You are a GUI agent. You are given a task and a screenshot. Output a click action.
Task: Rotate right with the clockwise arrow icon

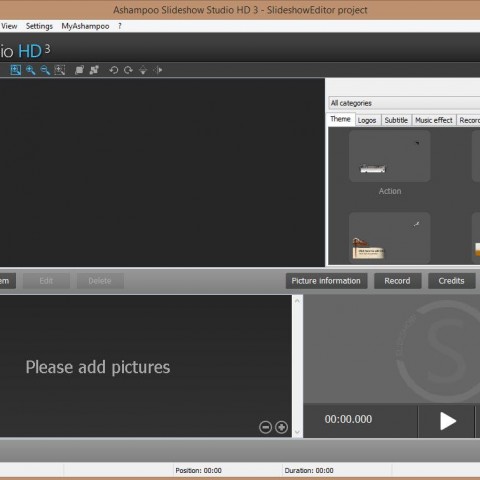(x=128, y=70)
